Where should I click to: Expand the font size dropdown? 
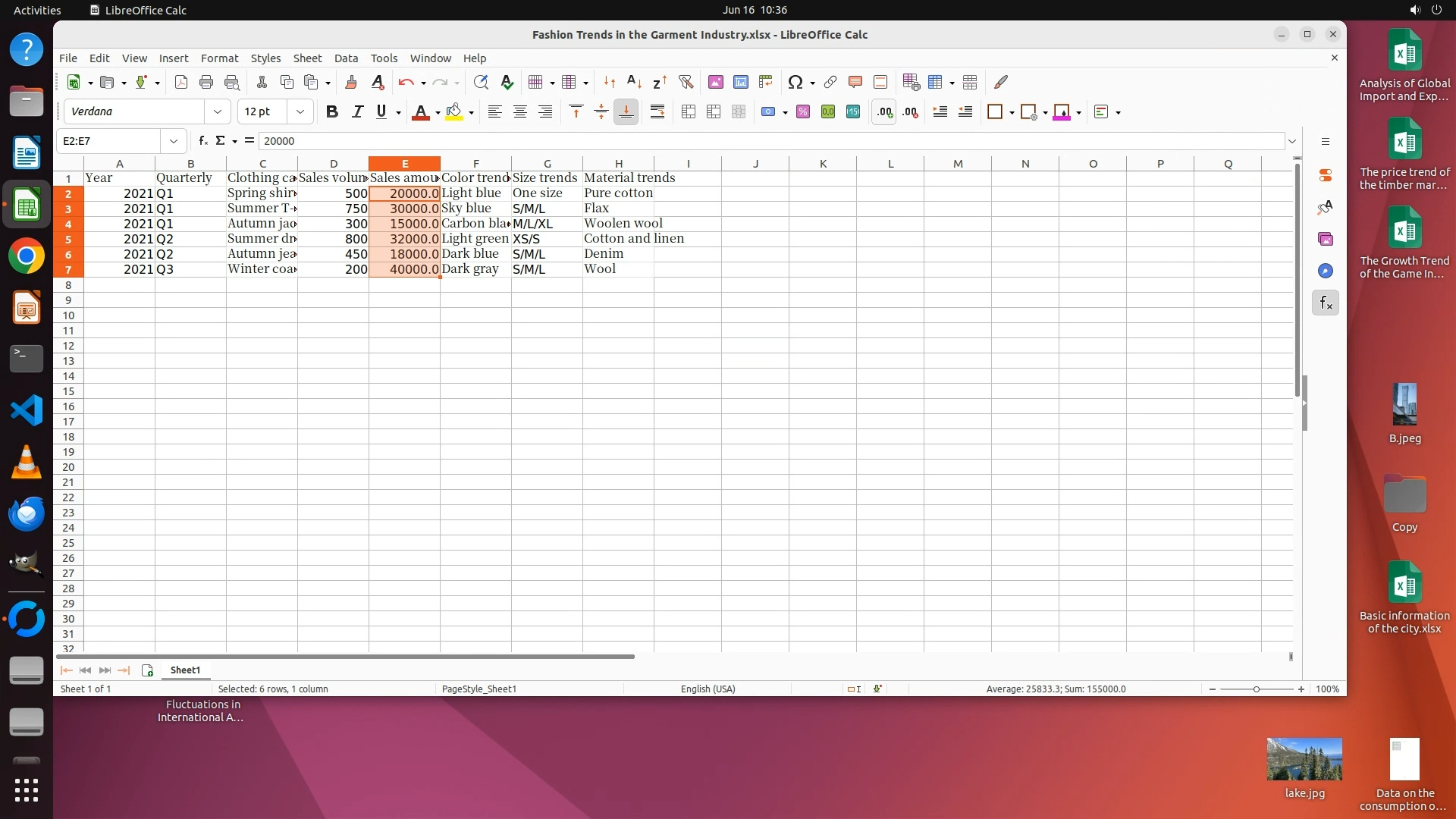300,112
